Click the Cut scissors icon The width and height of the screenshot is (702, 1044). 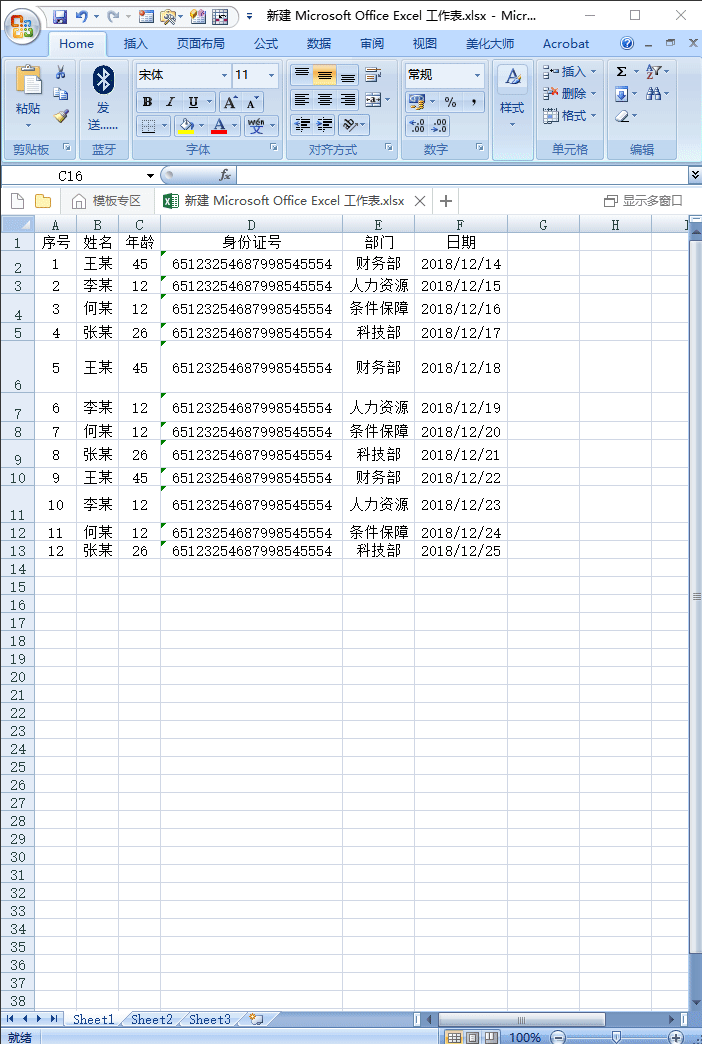pyautogui.click(x=61, y=73)
